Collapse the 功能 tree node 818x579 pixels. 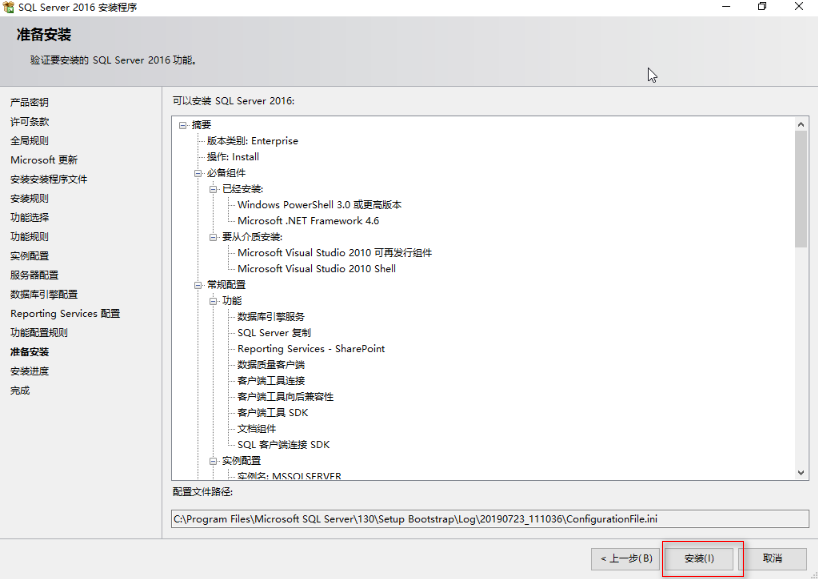[213, 301]
